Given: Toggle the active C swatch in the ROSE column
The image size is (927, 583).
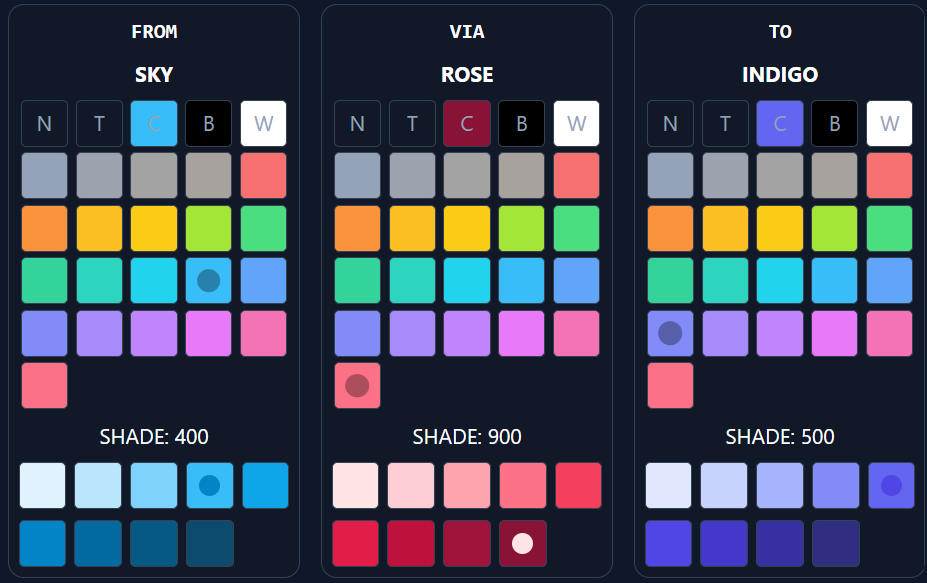Looking at the screenshot, I should pyautogui.click(x=466, y=123).
